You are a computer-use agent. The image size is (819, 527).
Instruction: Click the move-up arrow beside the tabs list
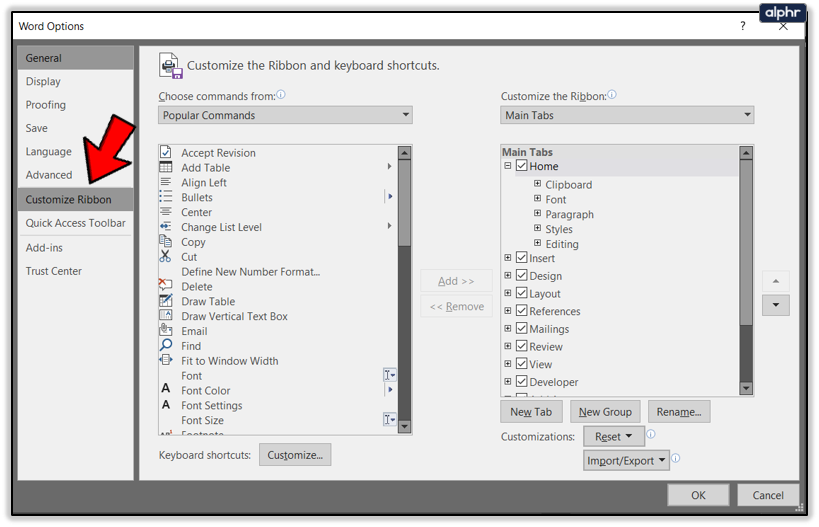(x=776, y=282)
